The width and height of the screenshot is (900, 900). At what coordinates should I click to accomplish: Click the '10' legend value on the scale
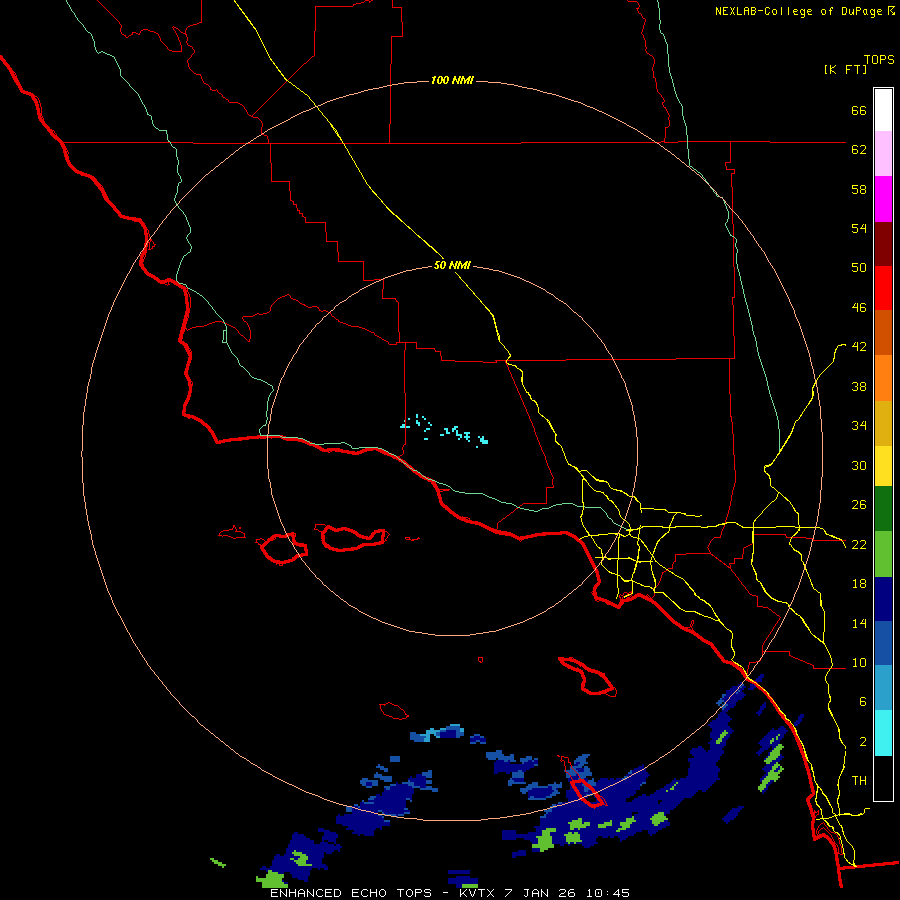click(859, 662)
